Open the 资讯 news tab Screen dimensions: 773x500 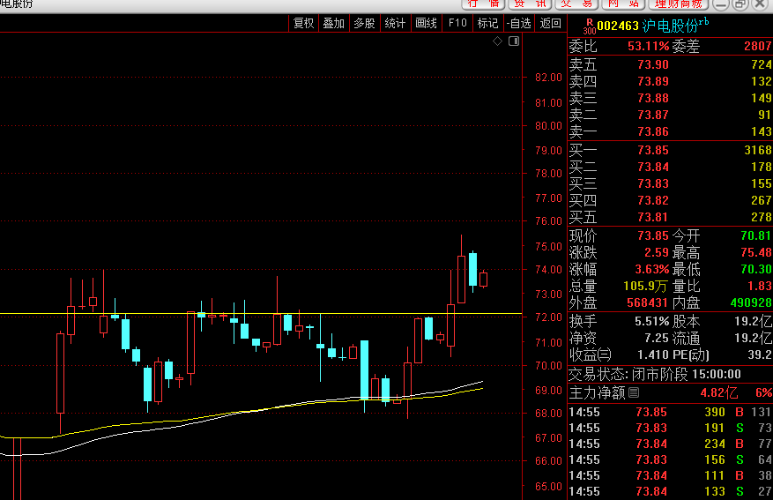click(x=530, y=4)
